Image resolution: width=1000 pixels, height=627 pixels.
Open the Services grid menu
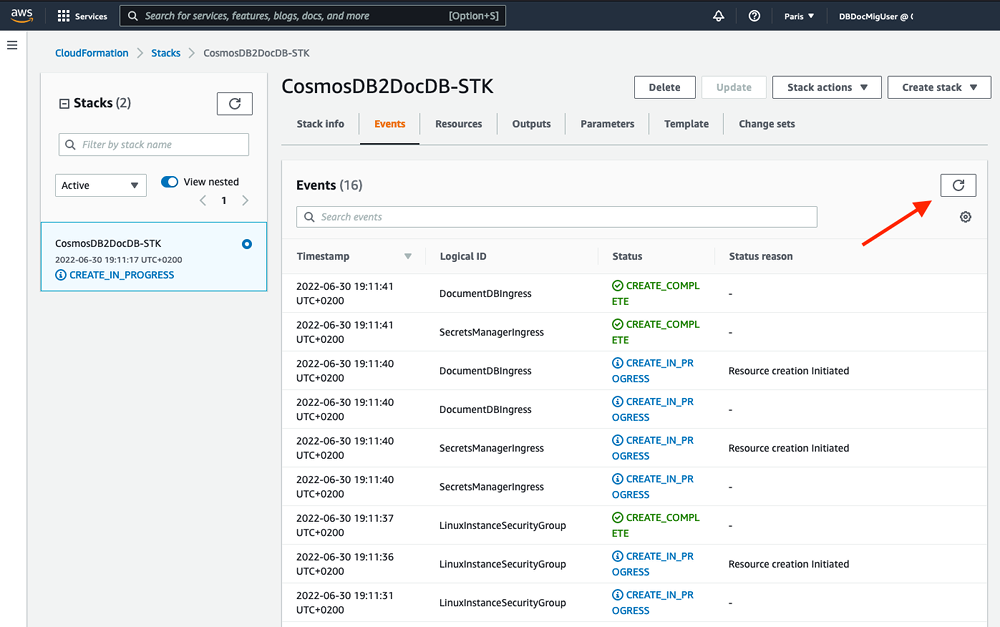(62, 15)
